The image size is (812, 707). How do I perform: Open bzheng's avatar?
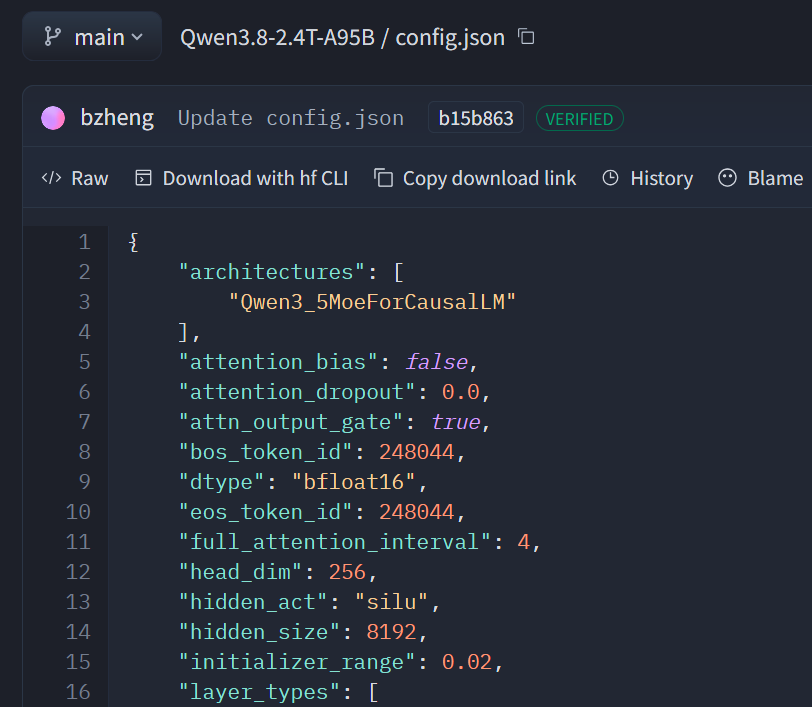53,118
